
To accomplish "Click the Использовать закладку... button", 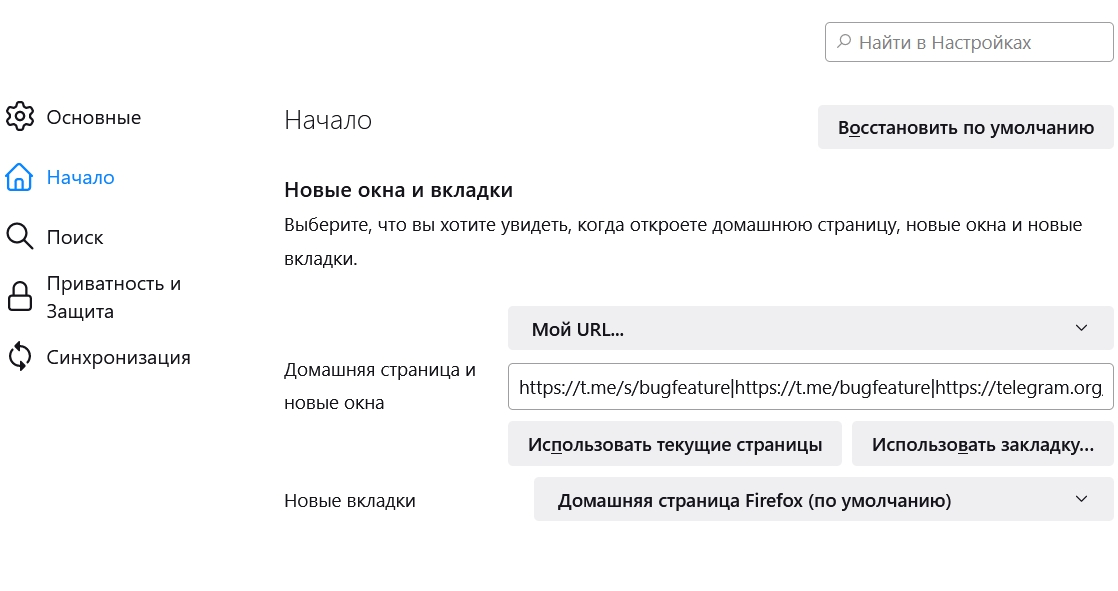I will (x=982, y=445).
